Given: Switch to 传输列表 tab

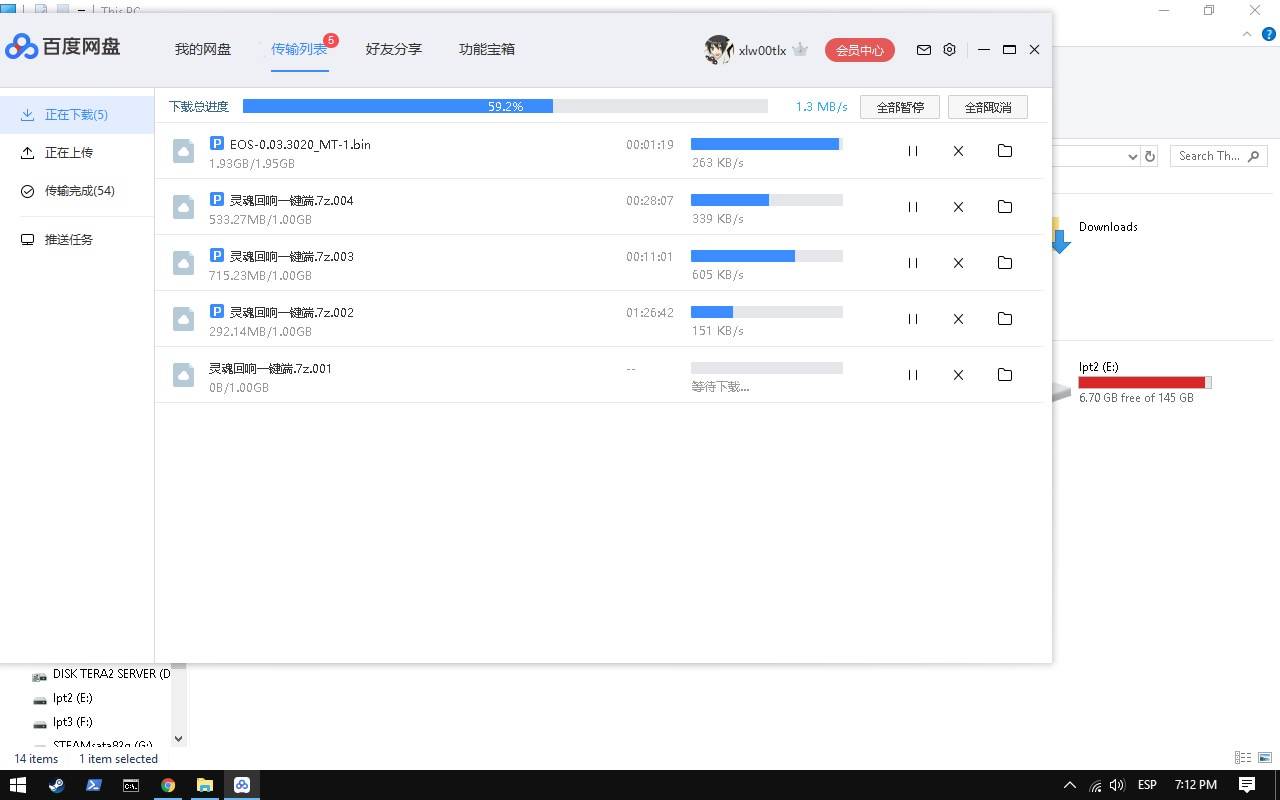Looking at the screenshot, I should [299, 49].
